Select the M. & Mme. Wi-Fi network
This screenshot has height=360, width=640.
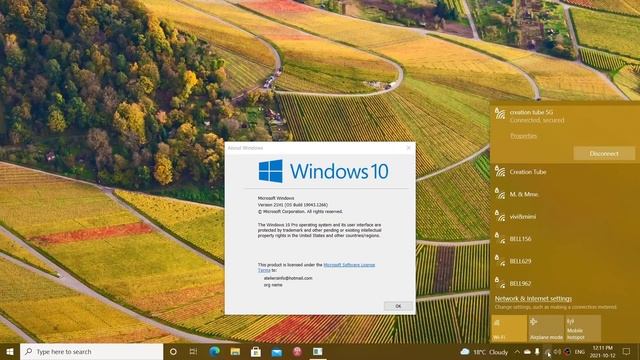point(565,194)
